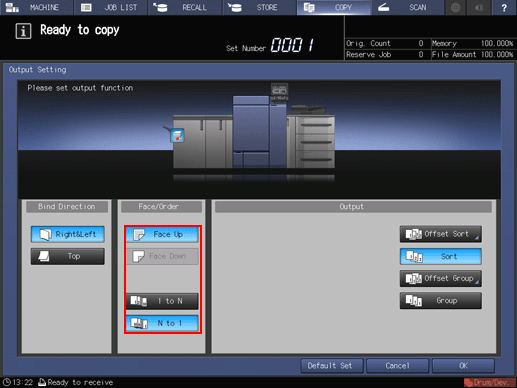
Task: Click the Please set output function message
Action: pyautogui.click(x=80, y=88)
